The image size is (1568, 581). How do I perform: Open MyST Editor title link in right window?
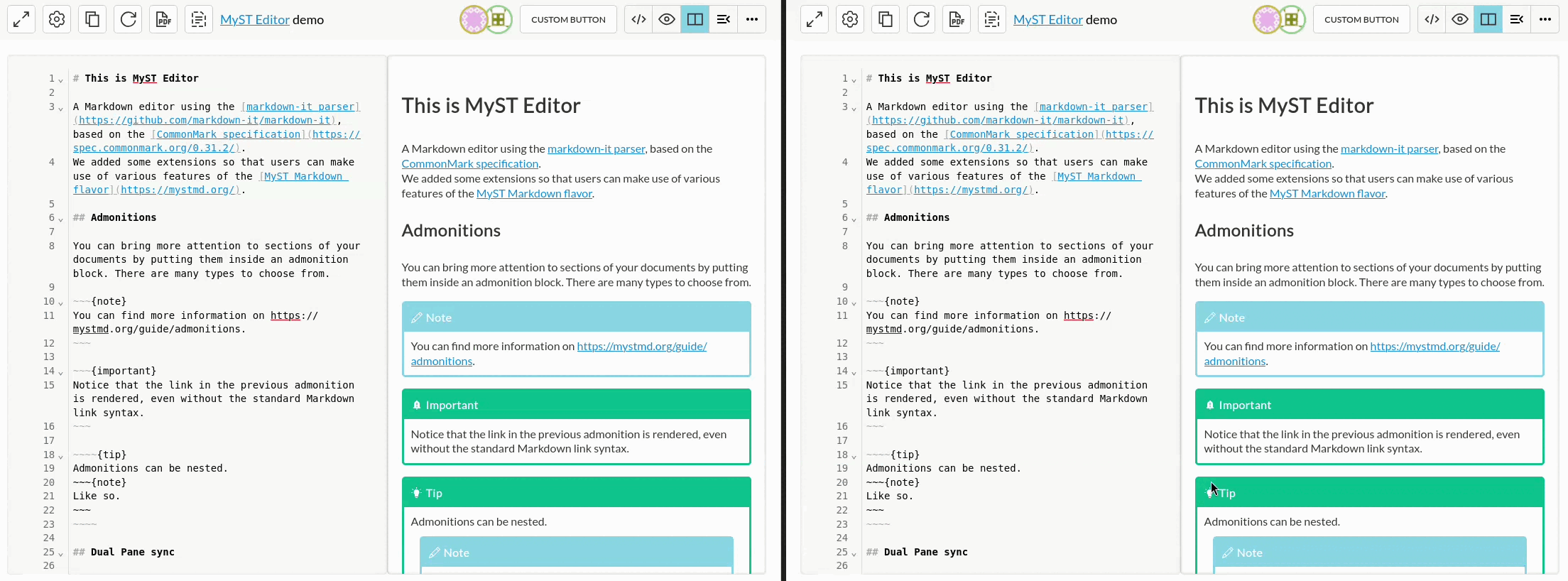[x=1048, y=20]
